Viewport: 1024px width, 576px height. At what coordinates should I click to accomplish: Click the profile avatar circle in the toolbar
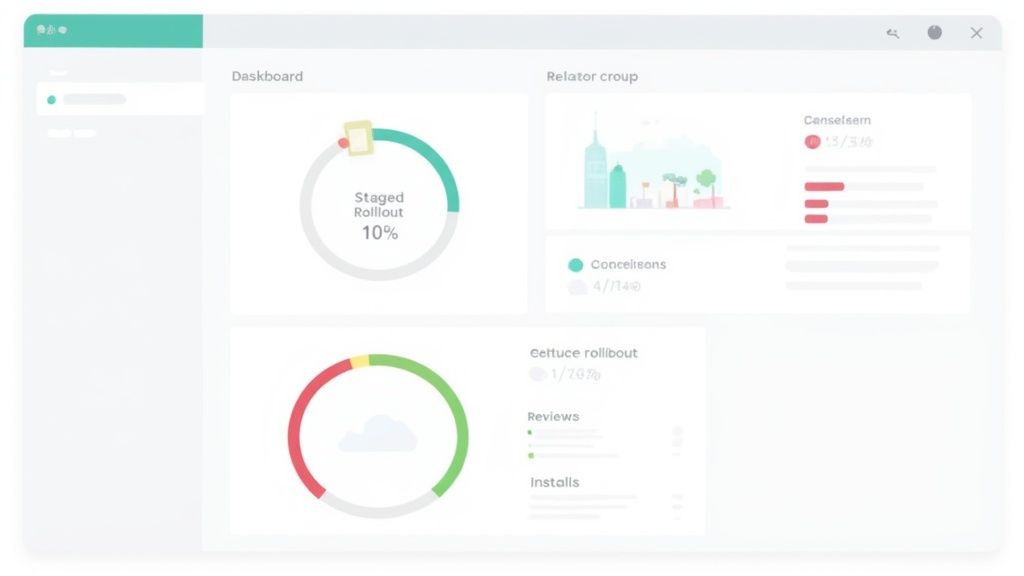(935, 32)
